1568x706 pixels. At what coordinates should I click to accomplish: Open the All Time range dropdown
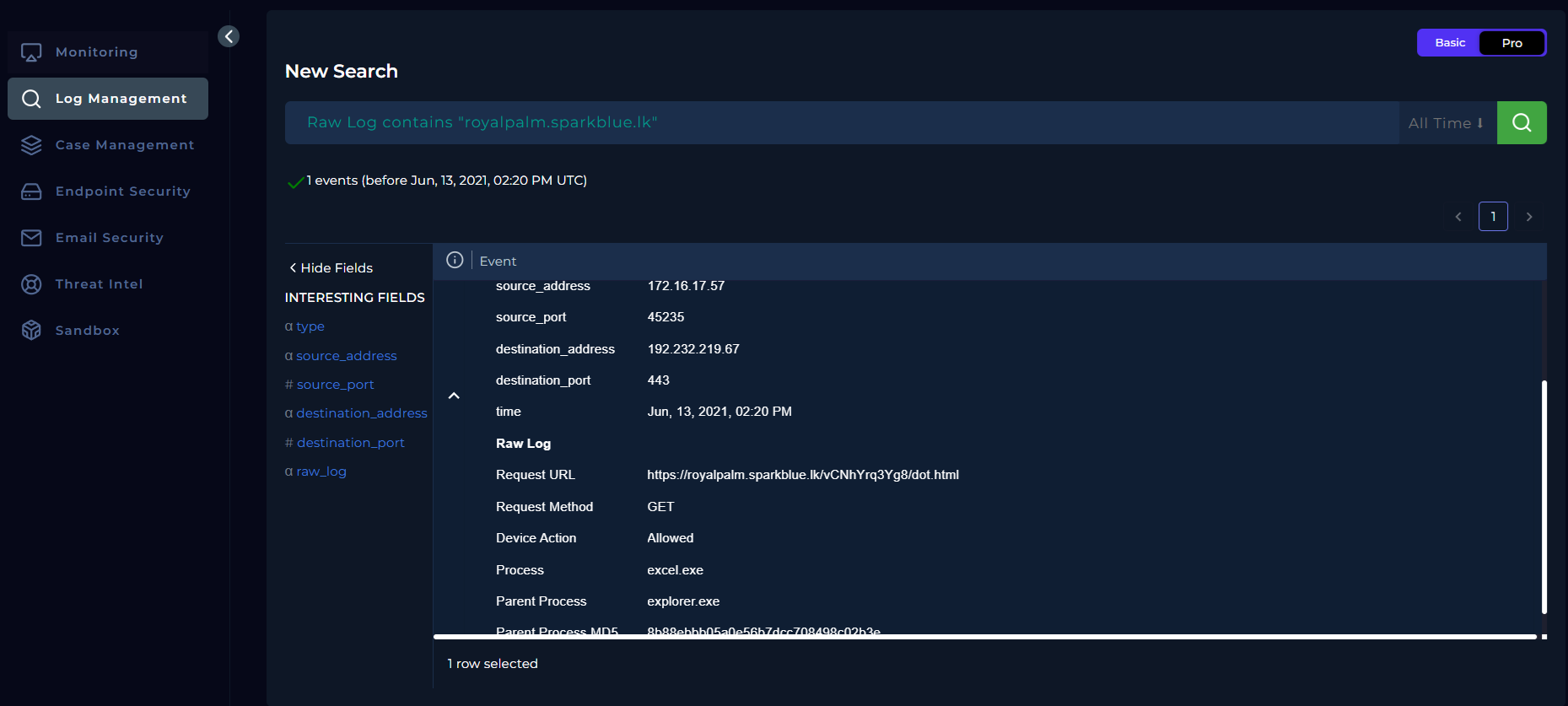(x=1446, y=123)
